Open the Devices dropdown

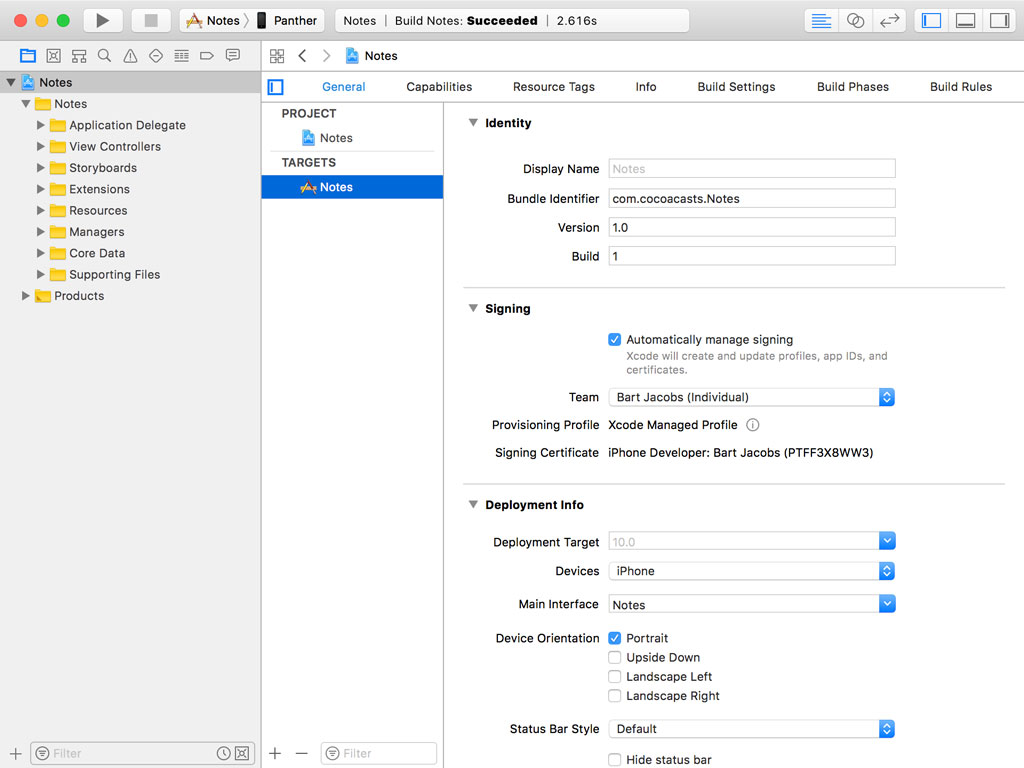click(752, 571)
